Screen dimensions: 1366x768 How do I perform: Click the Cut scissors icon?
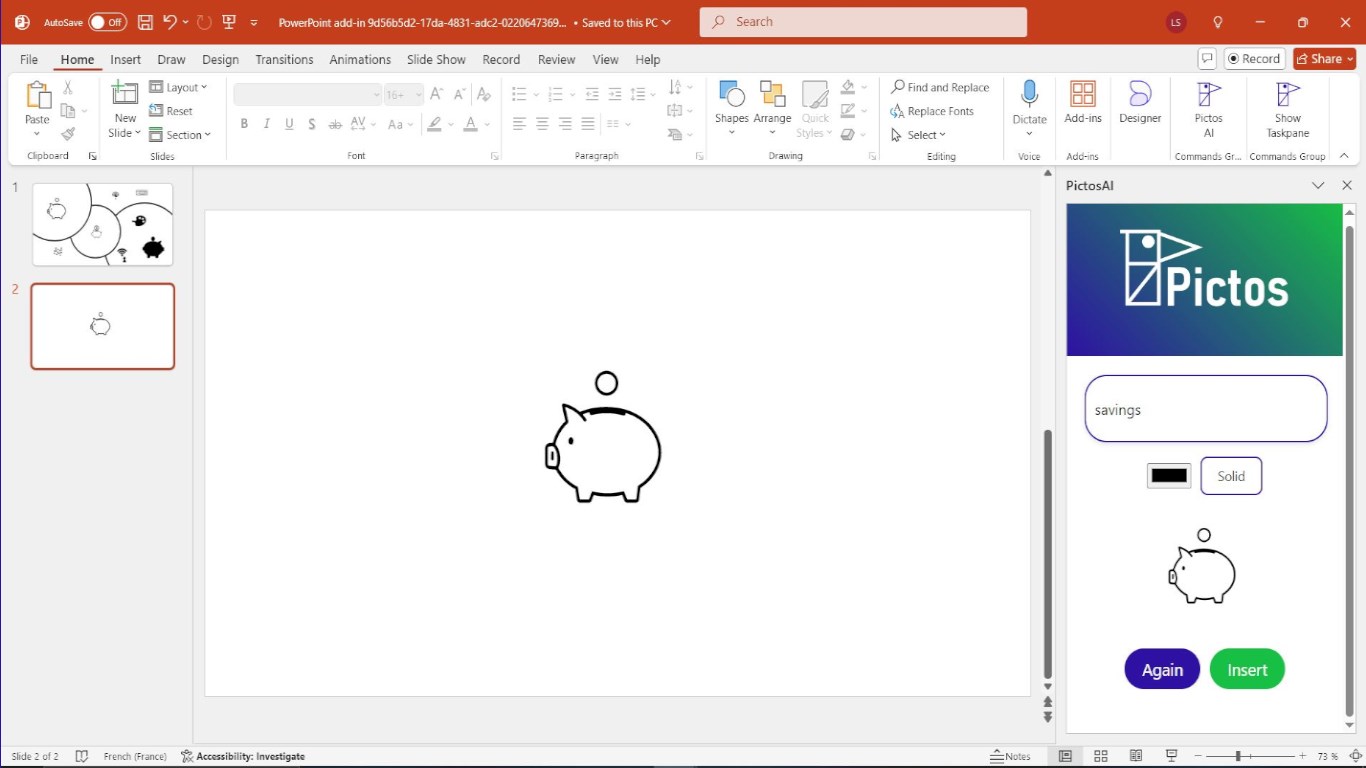[x=68, y=88]
